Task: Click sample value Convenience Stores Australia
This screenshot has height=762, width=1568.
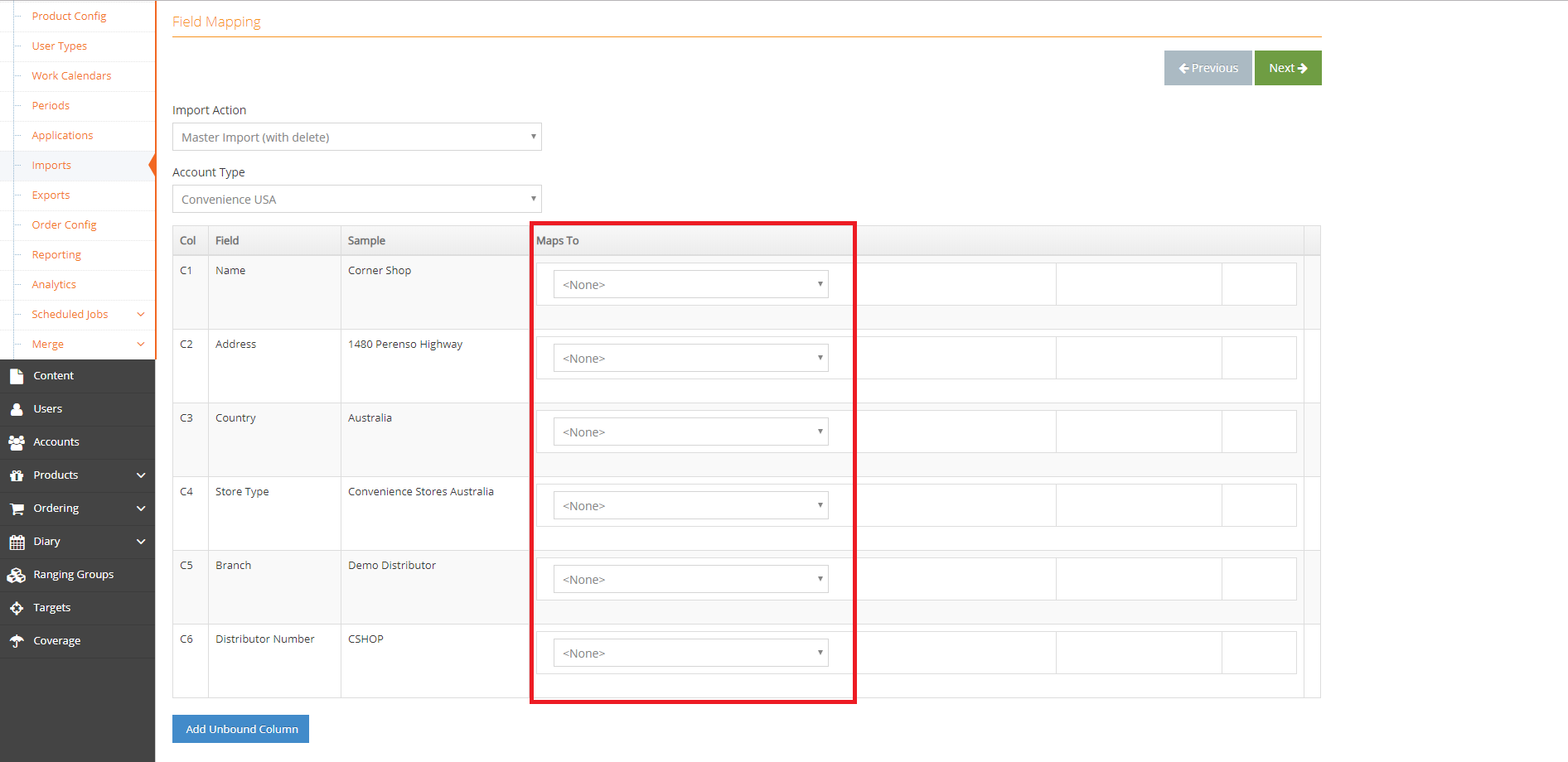Action: click(421, 491)
